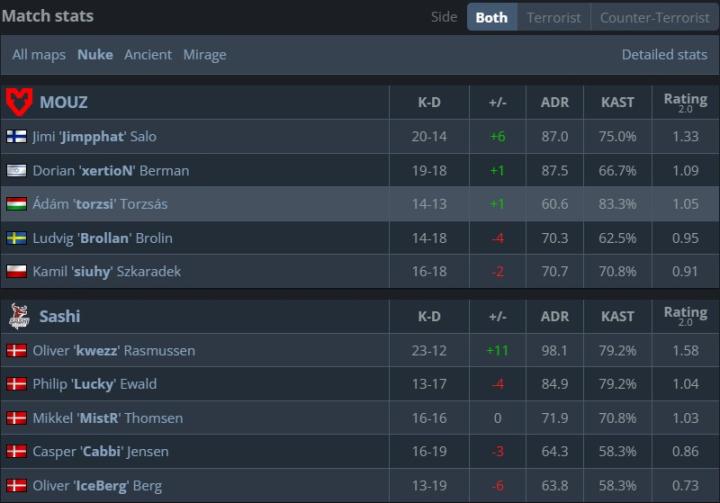The width and height of the screenshot is (720, 503).
Task: Click the Finland flag beside Jimpphat
Action: (17, 137)
